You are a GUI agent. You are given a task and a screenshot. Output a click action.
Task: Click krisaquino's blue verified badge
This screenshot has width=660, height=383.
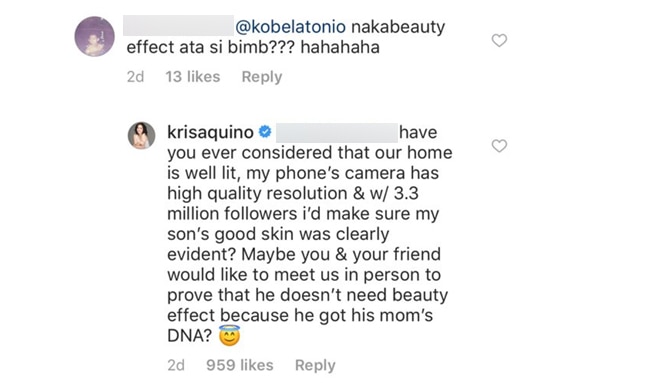[x=265, y=132]
